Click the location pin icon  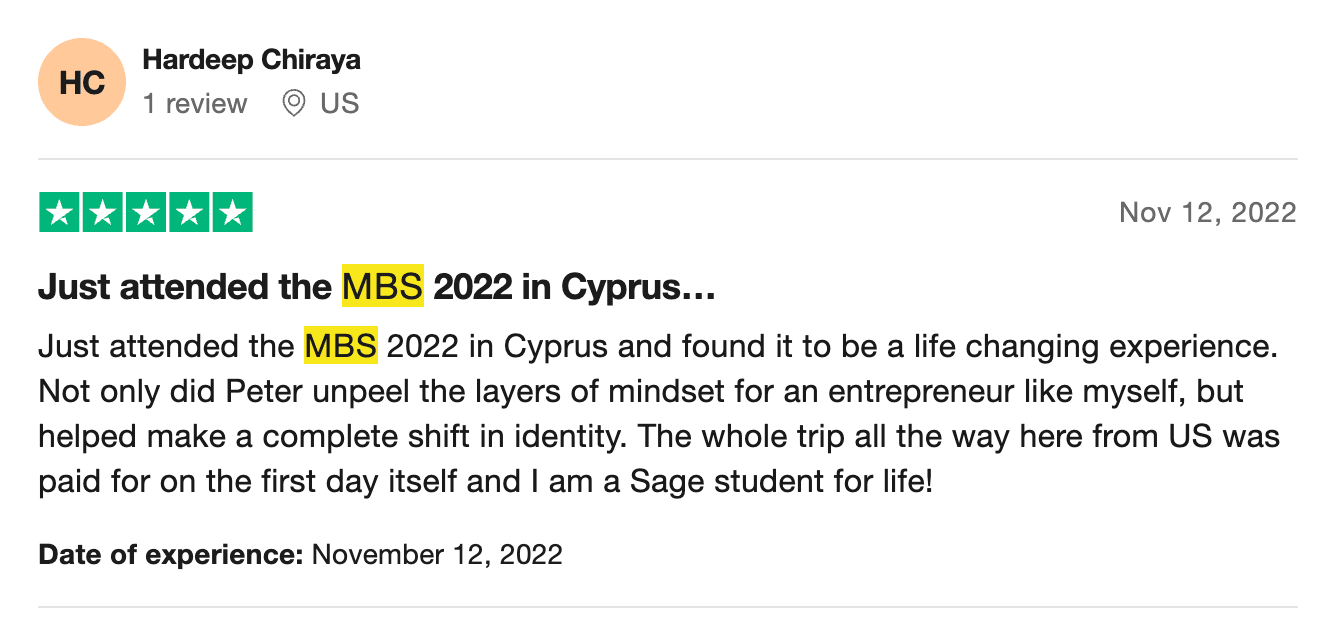tap(293, 104)
